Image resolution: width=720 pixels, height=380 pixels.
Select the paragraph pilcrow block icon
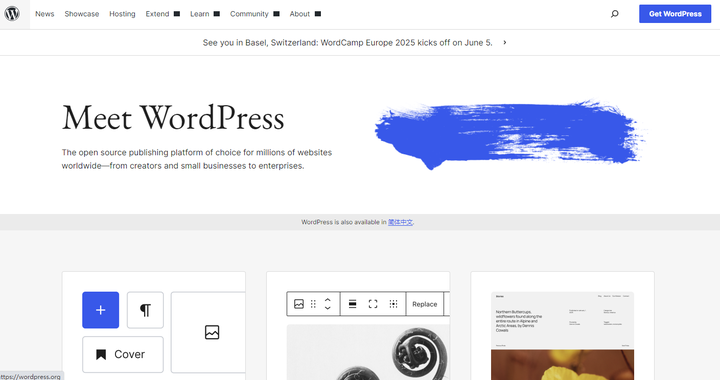[x=145, y=310]
